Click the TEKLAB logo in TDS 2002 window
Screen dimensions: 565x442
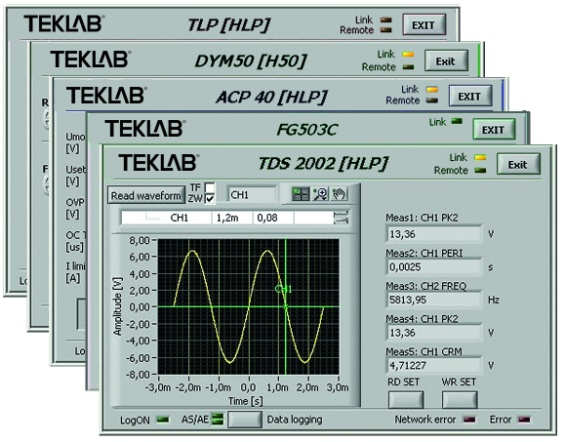(158, 162)
